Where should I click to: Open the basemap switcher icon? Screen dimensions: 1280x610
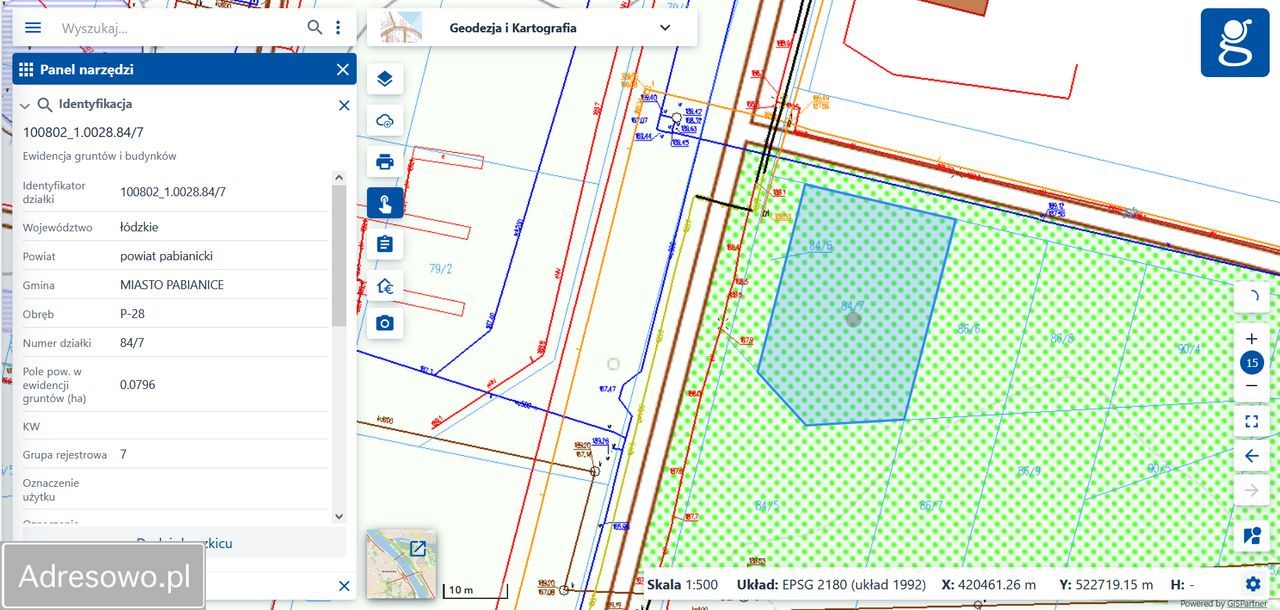(x=1251, y=536)
